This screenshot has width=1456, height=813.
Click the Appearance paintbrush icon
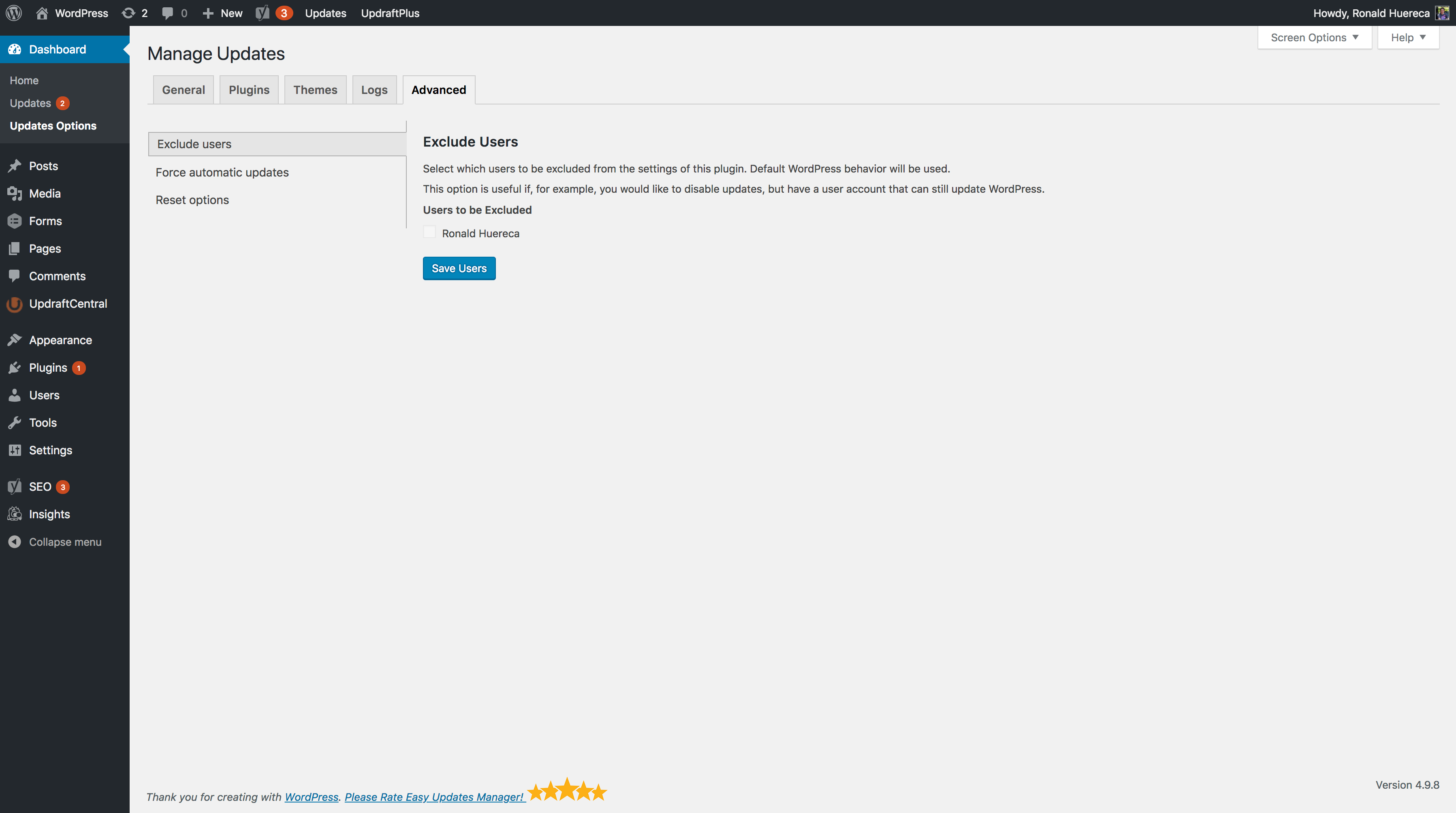coord(15,340)
